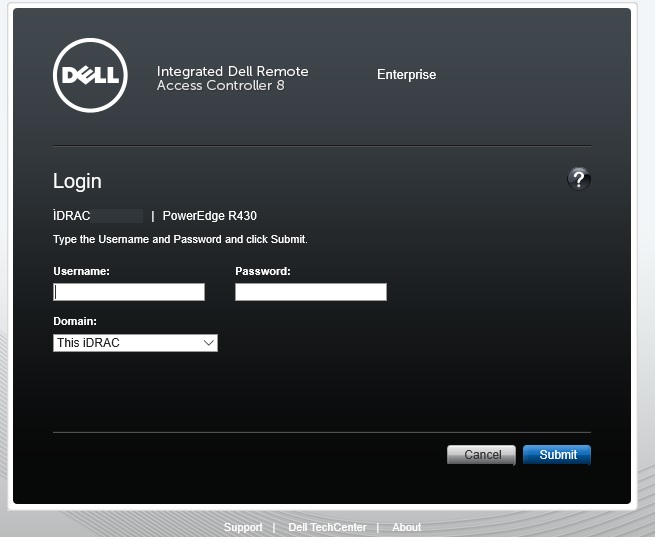Click the Login heading

pyautogui.click(x=77, y=181)
